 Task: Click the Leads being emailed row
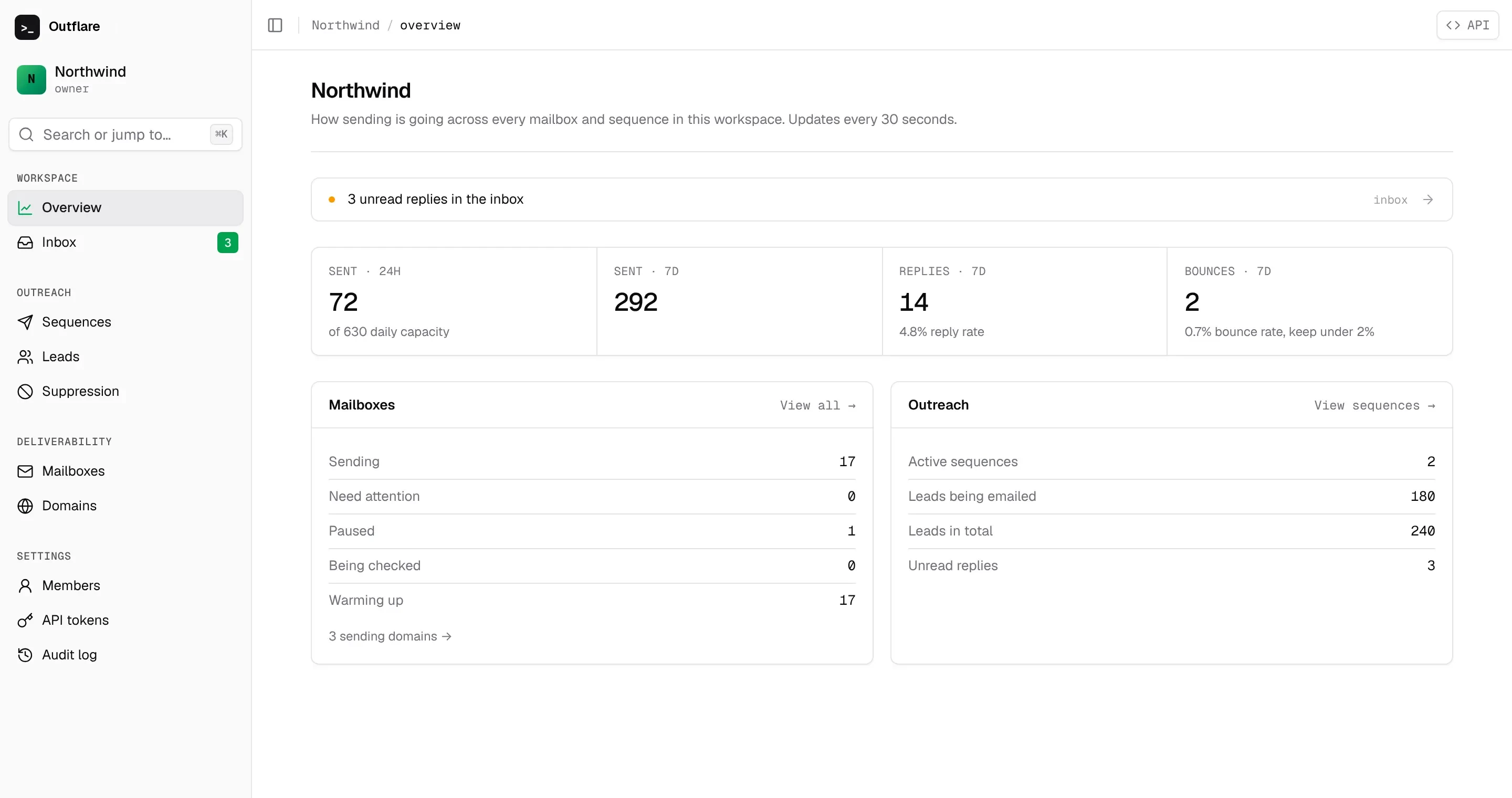pyautogui.click(x=1171, y=497)
